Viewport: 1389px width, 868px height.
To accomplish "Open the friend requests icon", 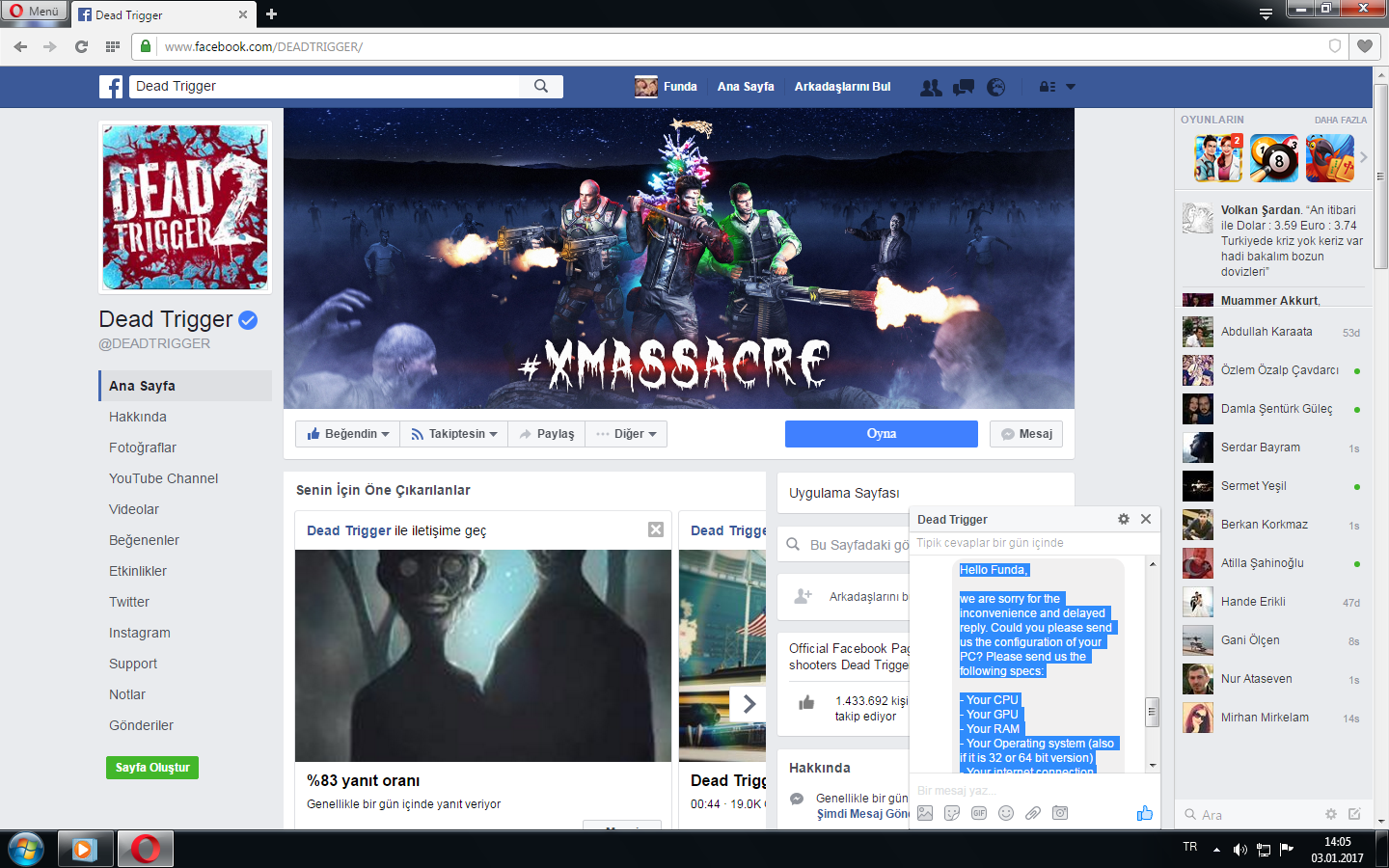I will tap(931, 87).
